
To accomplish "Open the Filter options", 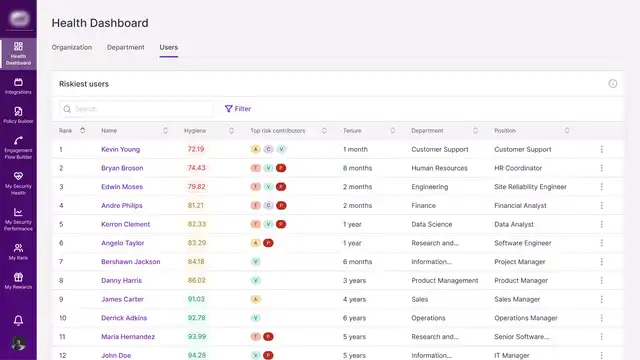I will pyautogui.click(x=238, y=109).
